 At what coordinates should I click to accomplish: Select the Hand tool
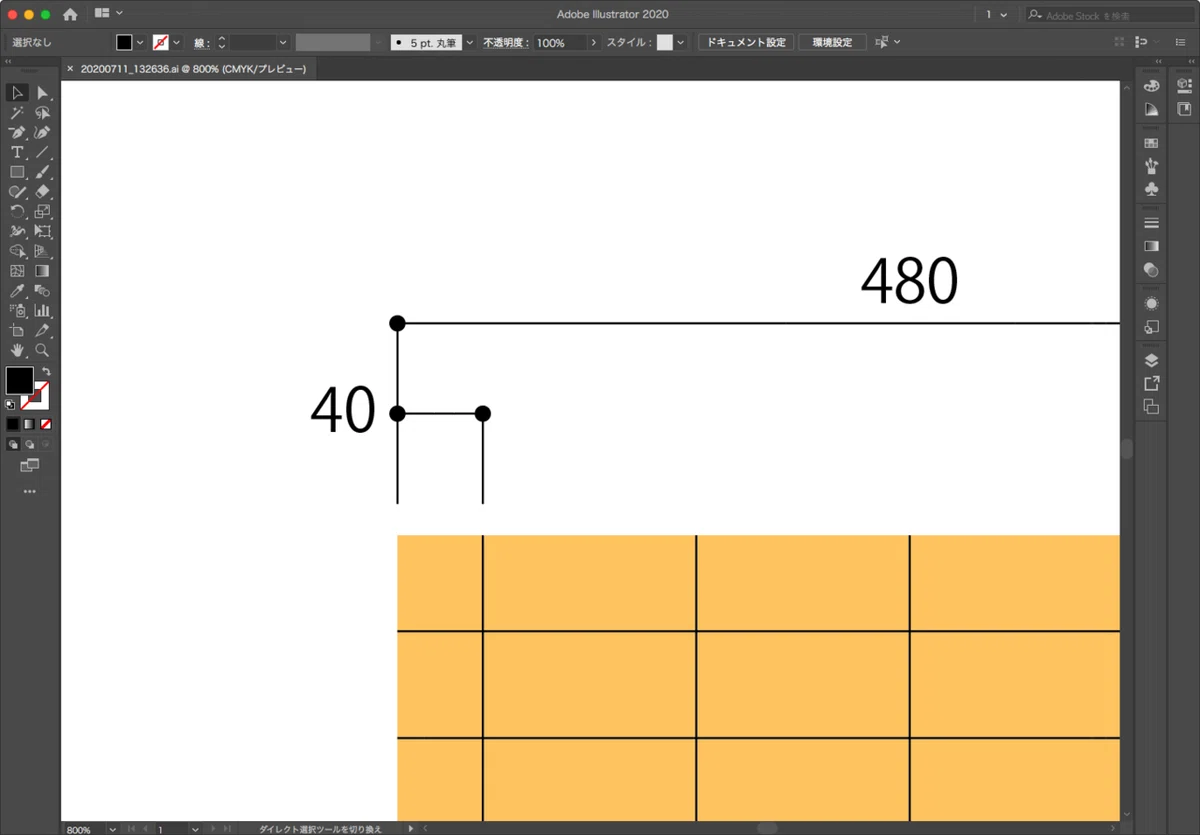click(17, 350)
